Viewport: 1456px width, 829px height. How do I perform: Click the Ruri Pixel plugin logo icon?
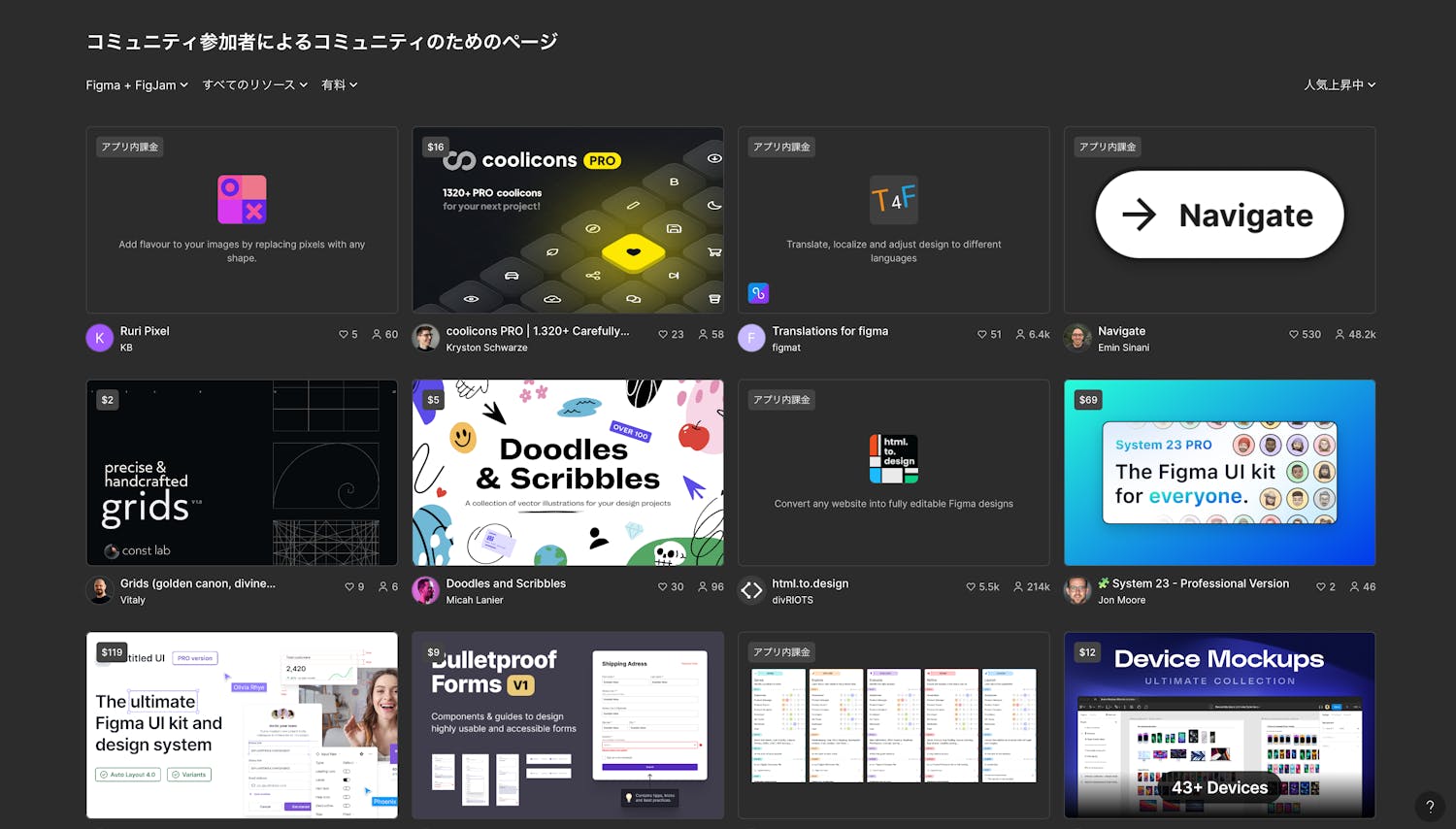(242, 200)
